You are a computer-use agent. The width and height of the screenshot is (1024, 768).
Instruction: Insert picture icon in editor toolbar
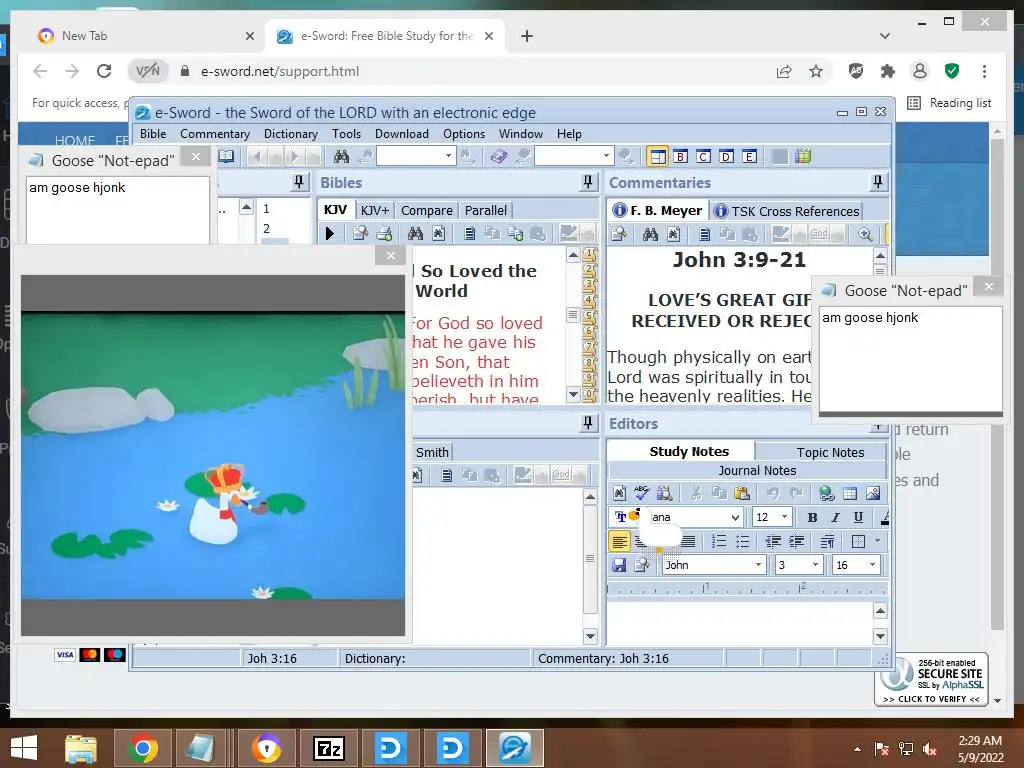872,493
